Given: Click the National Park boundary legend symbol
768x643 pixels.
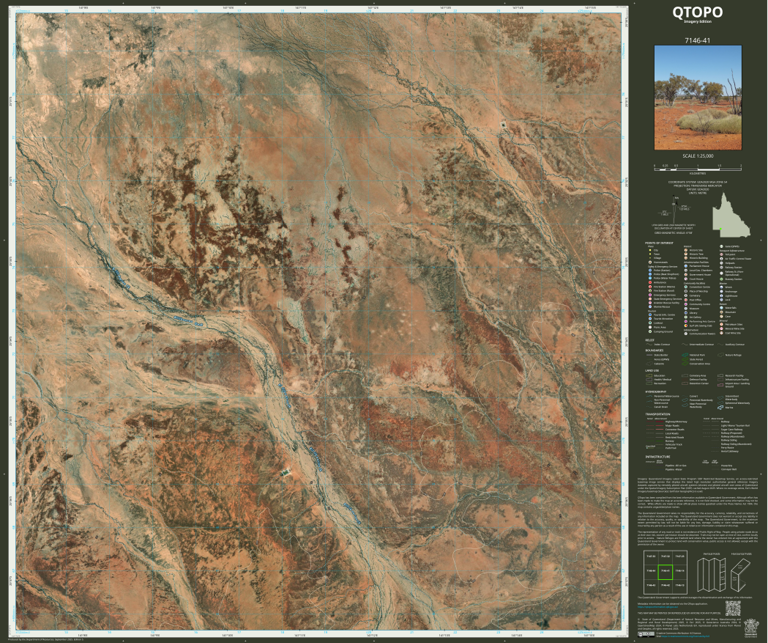Looking at the screenshot, I should (685, 355).
